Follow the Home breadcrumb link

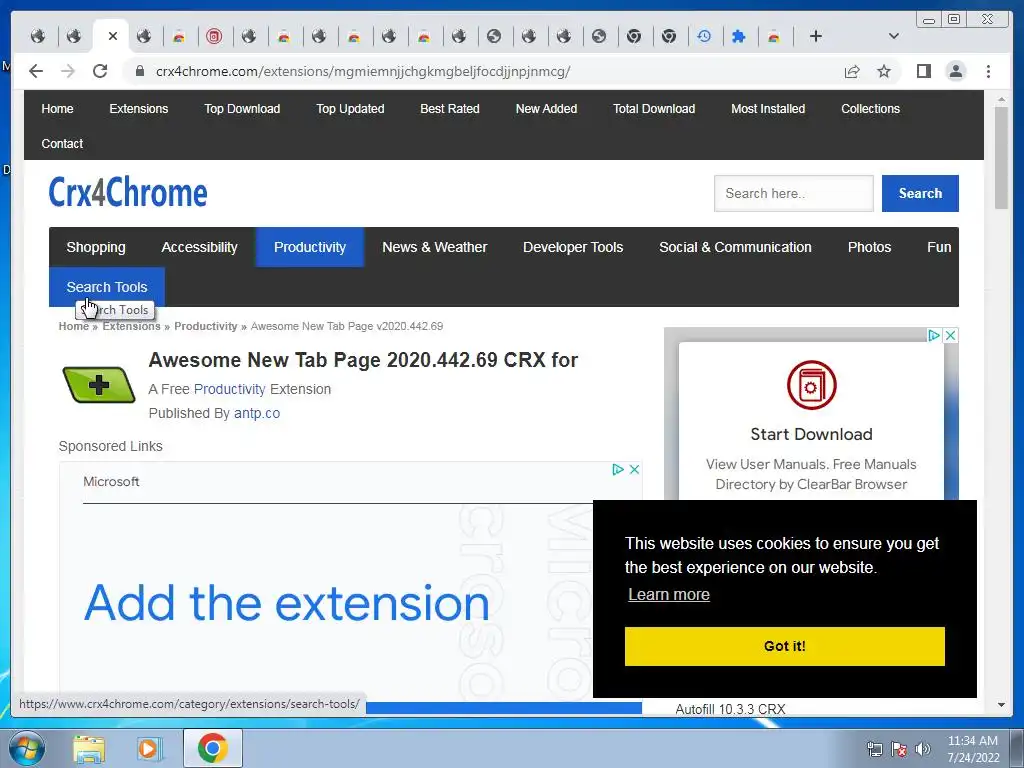[74, 326]
